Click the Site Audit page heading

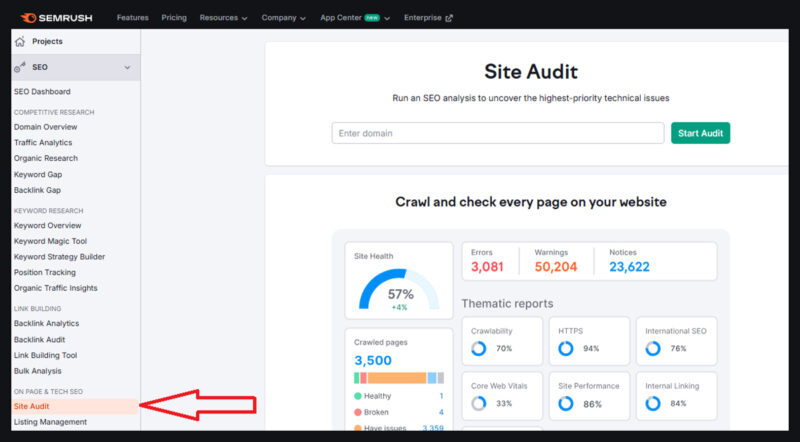(x=531, y=71)
